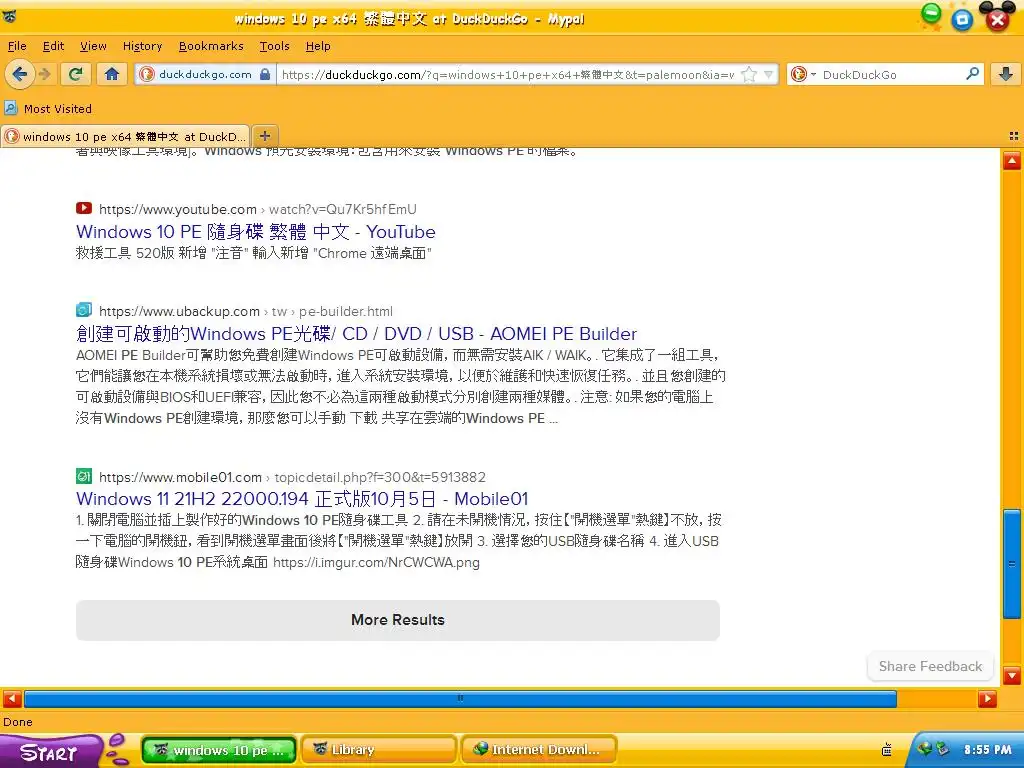
Task: Click the i.imgur.com/NrCWCWA.png URL text
Action: [376, 562]
